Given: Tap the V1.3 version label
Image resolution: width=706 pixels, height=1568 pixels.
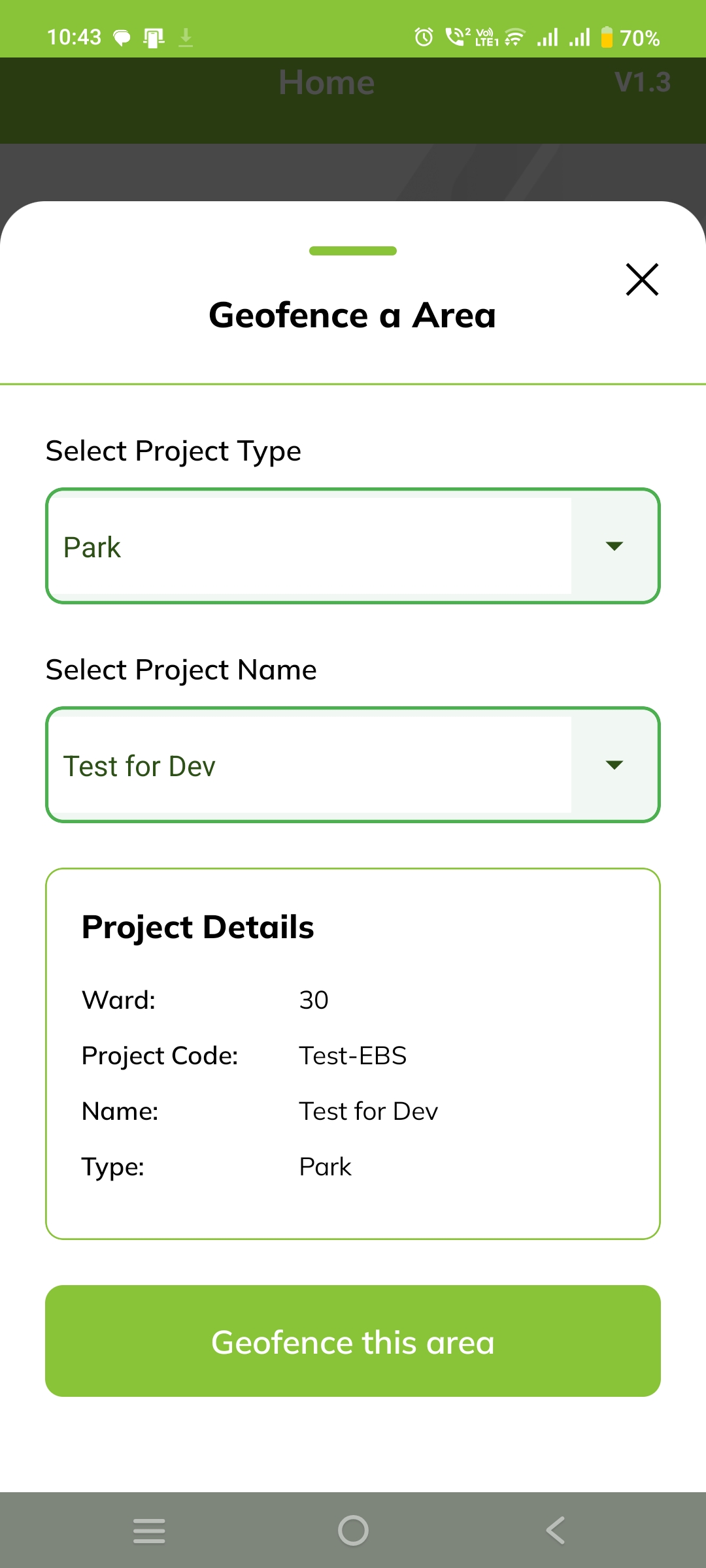Looking at the screenshot, I should pyautogui.click(x=642, y=83).
